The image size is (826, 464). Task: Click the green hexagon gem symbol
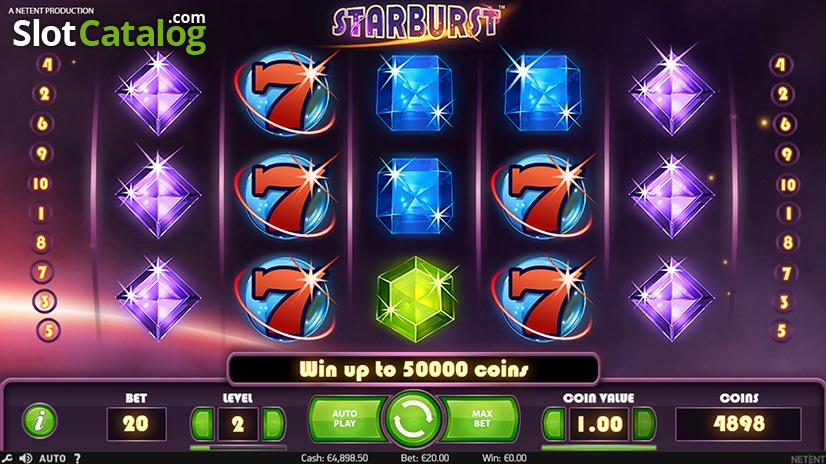[416, 299]
